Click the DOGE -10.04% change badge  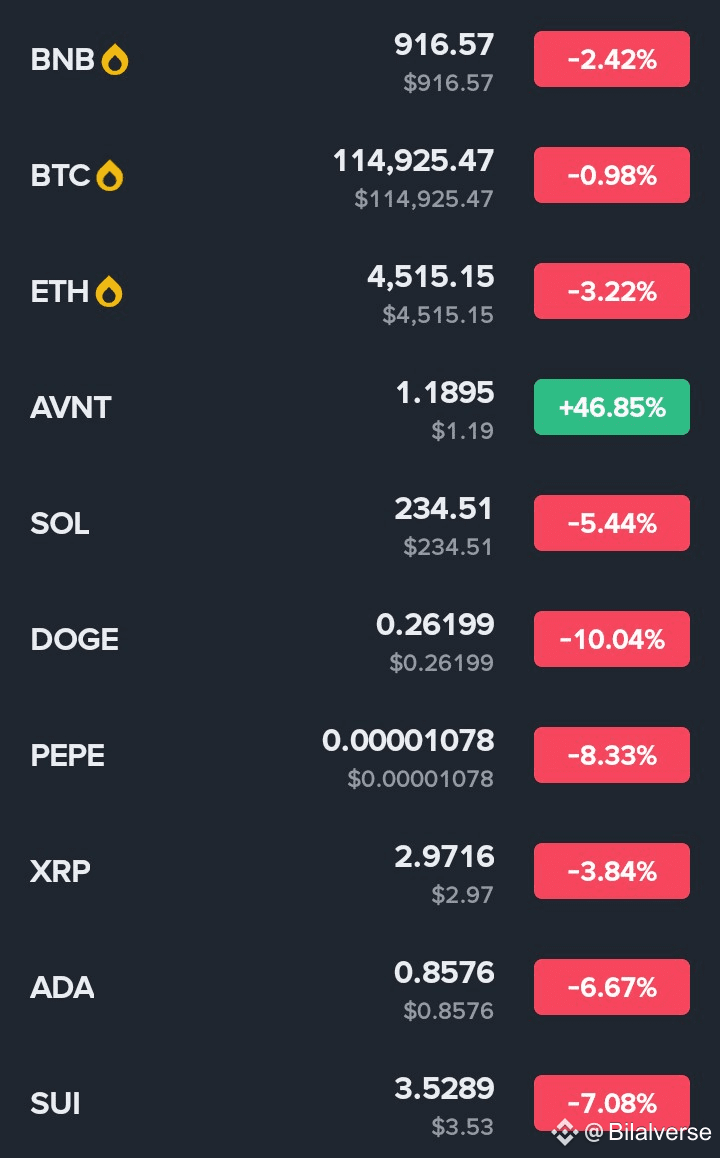coord(611,639)
